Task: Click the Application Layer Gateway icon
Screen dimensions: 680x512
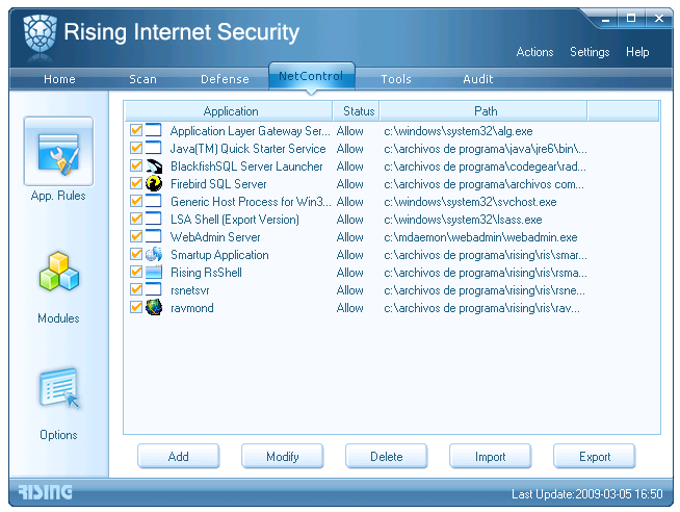Action: coord(154,130)
